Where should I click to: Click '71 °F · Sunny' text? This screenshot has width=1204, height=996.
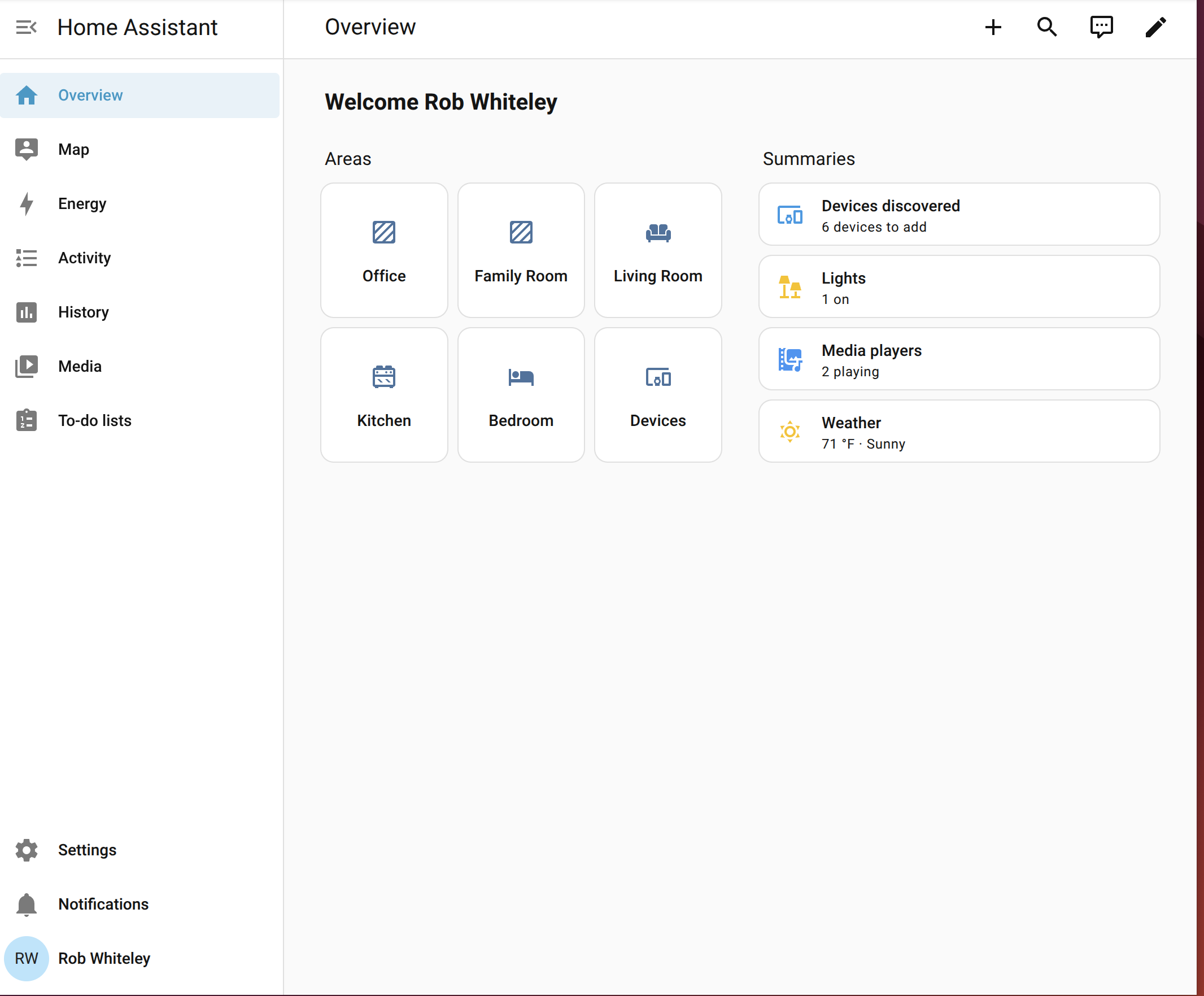[863, 444]
